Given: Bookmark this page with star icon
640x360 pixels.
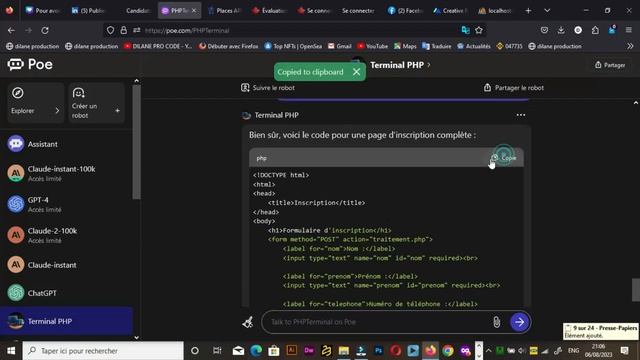Looking at the screenshot, I should [479, 30].
